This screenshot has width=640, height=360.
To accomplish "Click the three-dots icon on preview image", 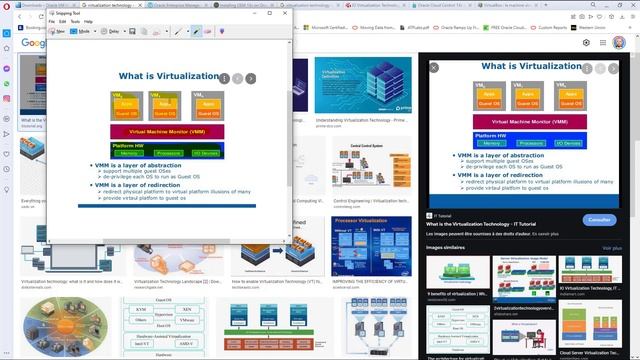I will coord(587,69).
